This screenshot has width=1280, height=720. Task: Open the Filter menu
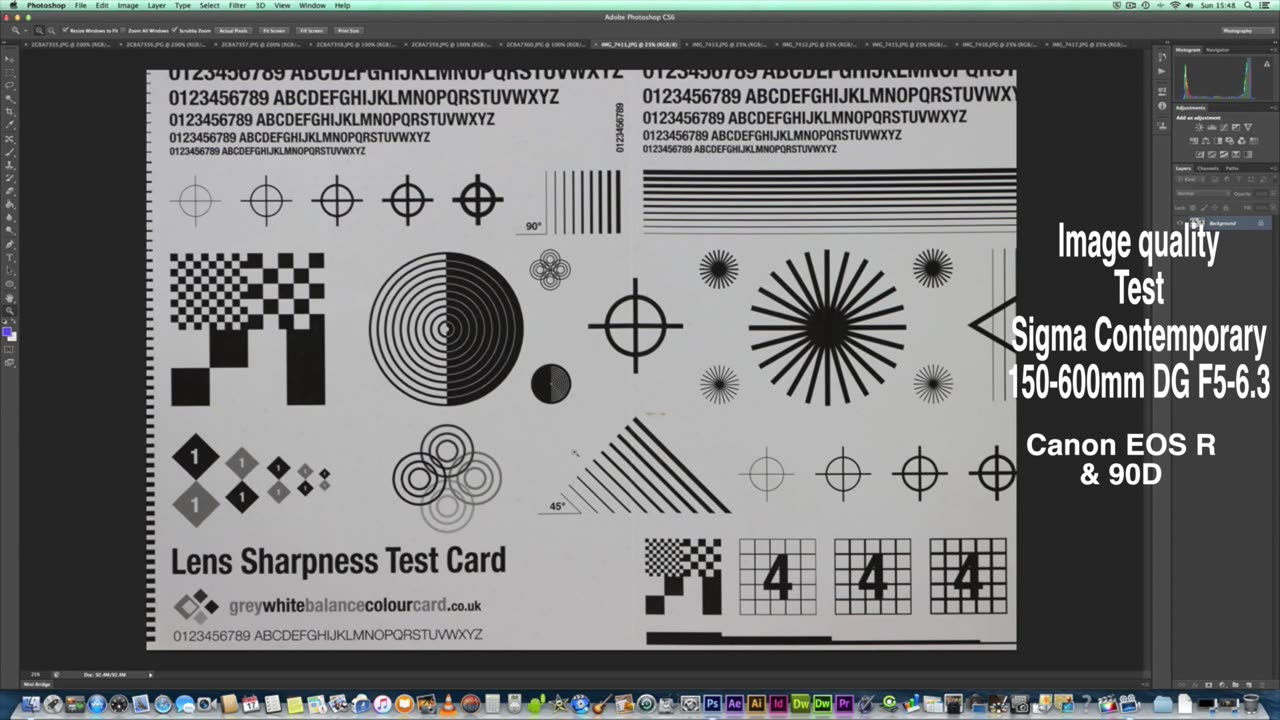coord(237,5)
